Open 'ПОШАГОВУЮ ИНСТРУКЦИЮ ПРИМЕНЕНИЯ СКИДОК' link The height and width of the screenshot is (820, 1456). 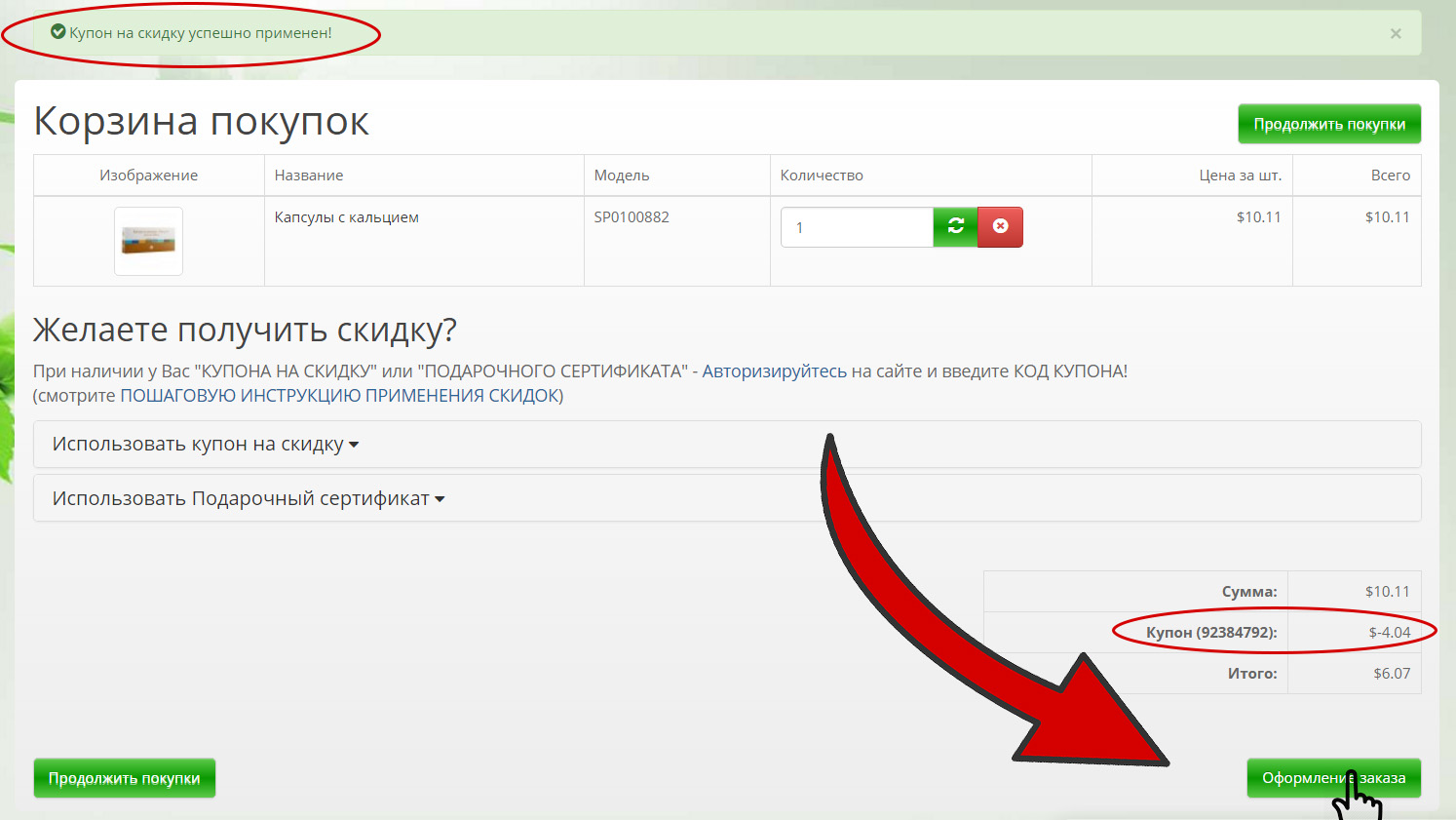click(x=338, y=396)
